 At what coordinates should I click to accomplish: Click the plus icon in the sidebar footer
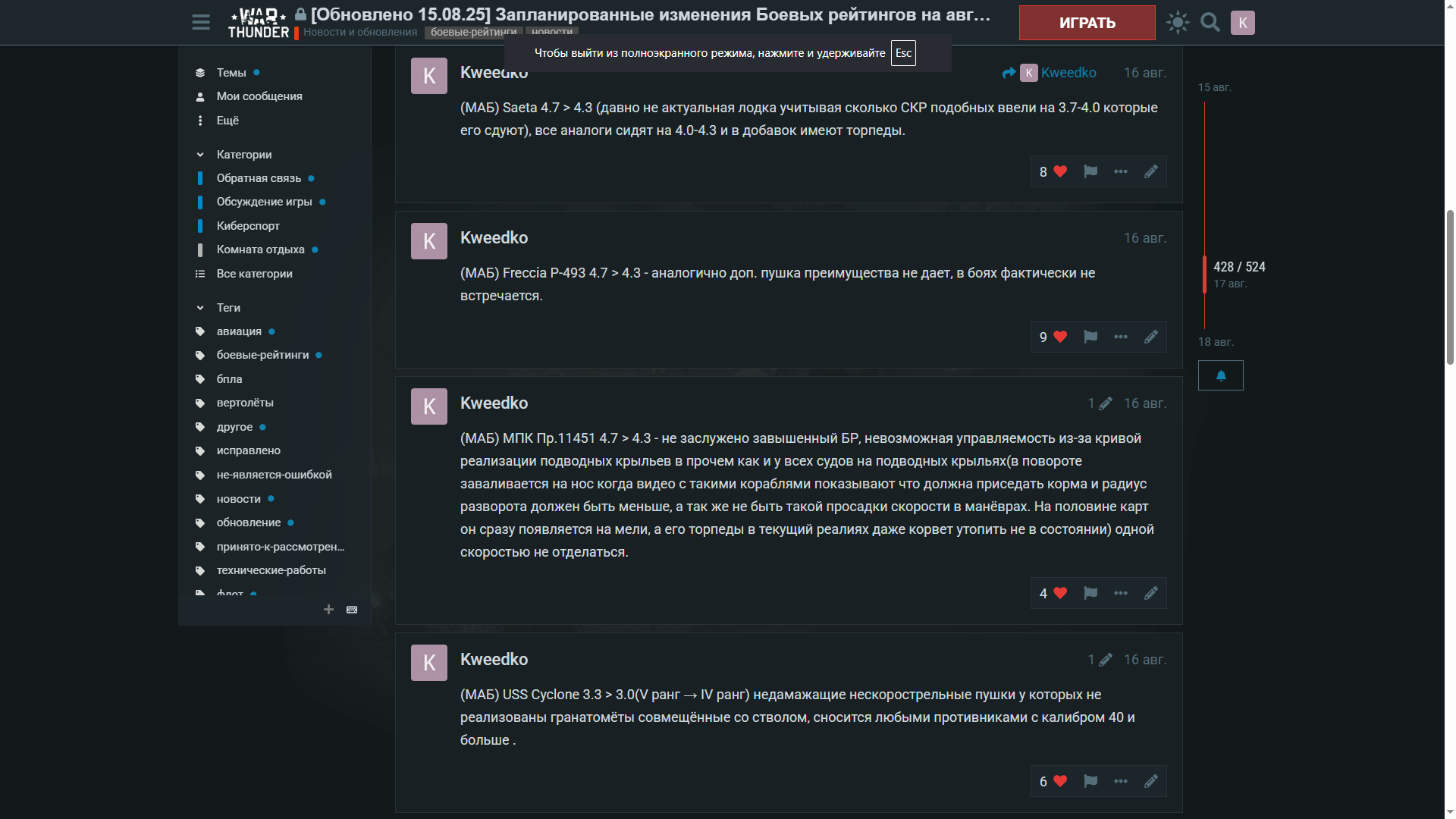[x=328, y=610]
